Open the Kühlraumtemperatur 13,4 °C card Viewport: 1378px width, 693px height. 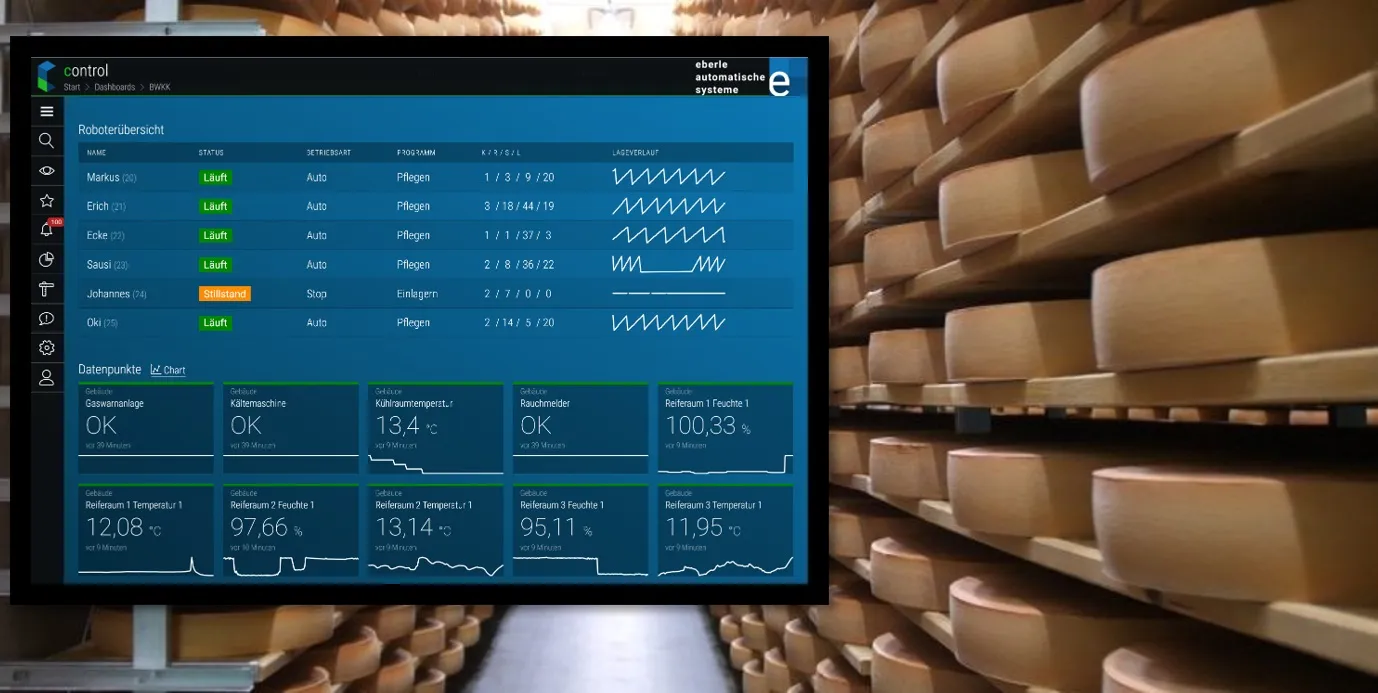436,429
